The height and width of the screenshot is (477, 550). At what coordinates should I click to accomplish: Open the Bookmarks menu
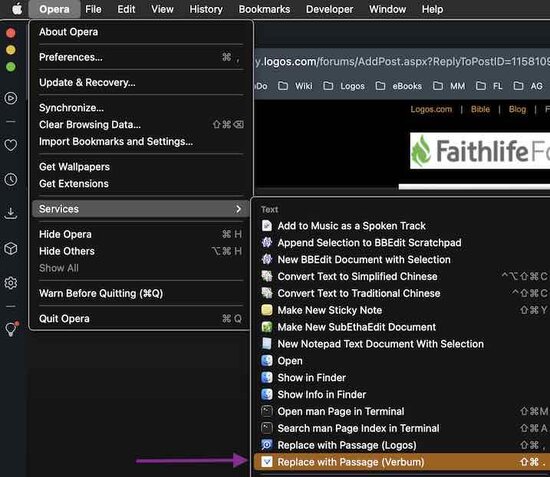click(264, 9)
